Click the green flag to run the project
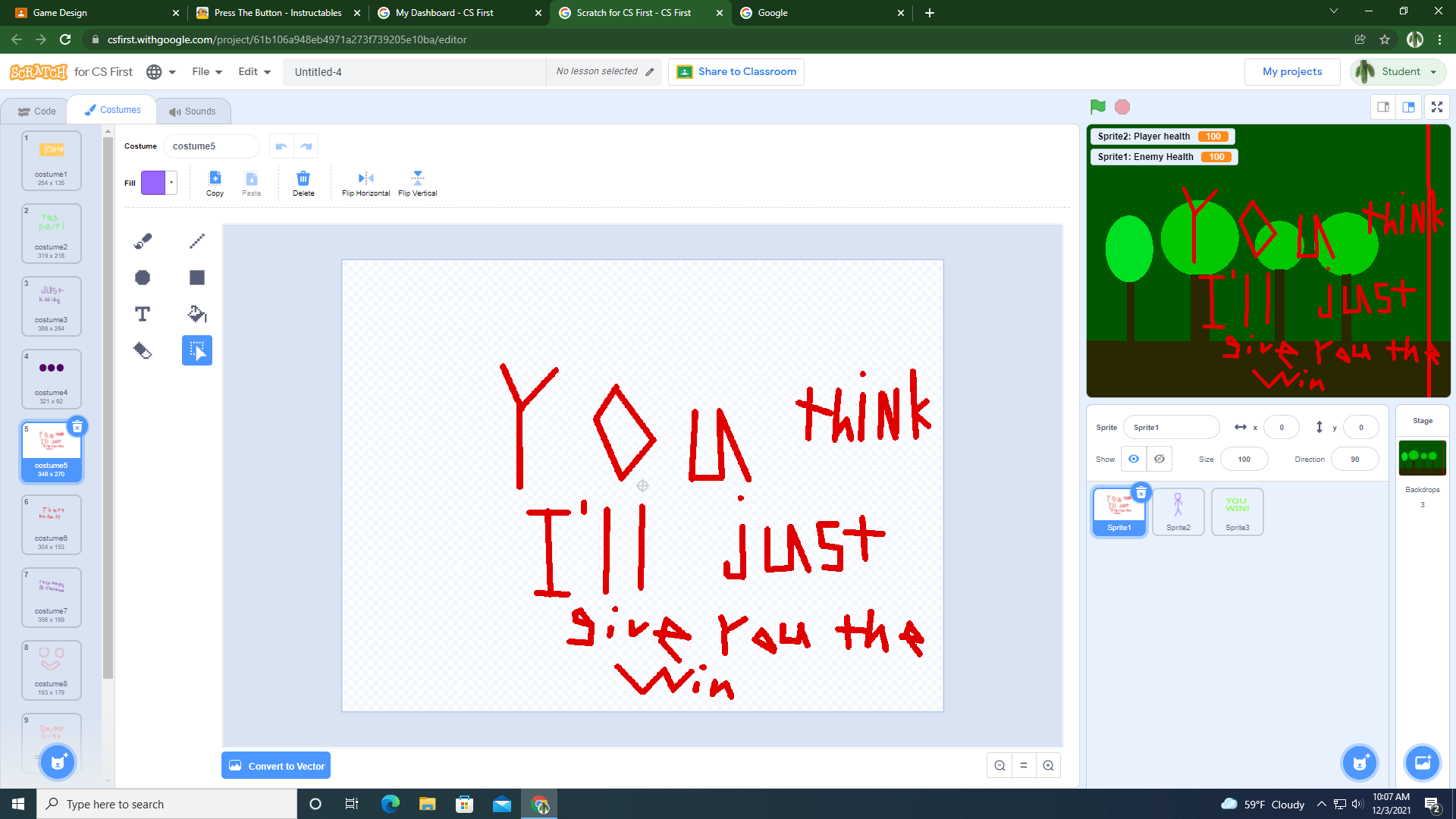1456x819 pixels. [x=1097, y=106]
